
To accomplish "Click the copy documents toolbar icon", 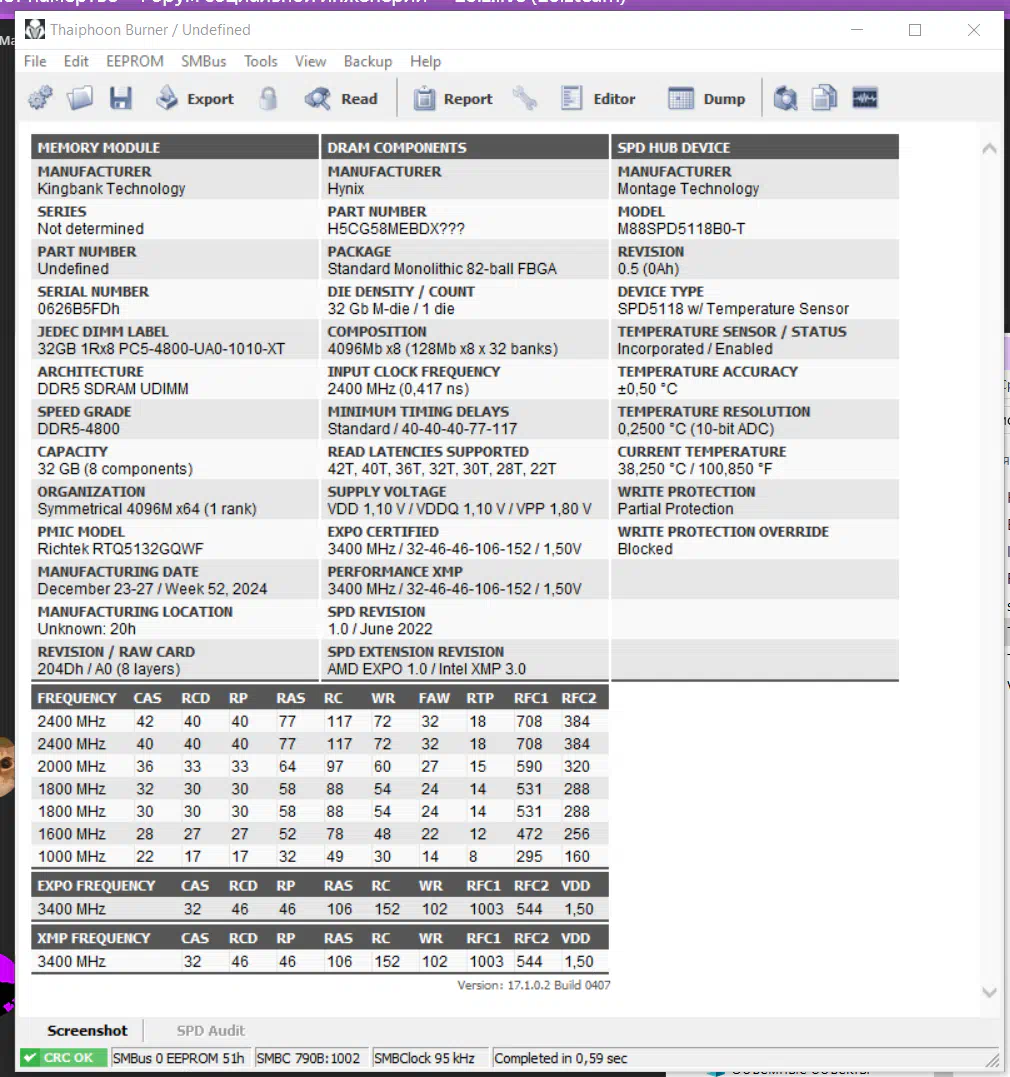I will (824, 98).
